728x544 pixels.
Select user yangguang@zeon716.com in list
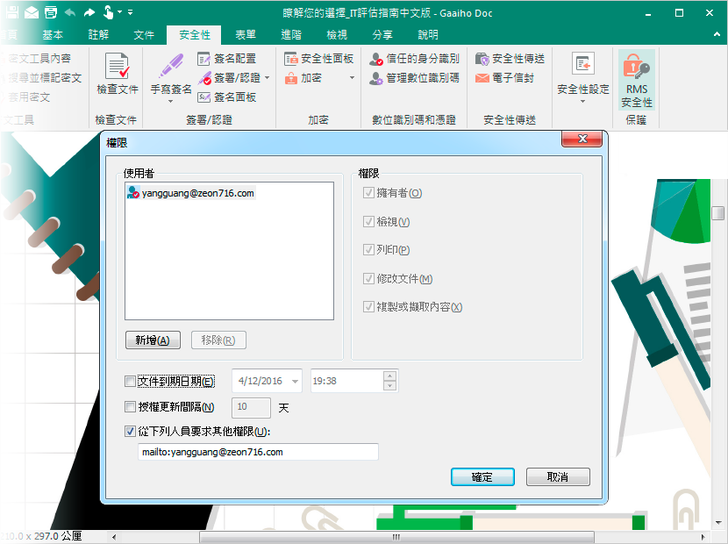click(191, 193)
